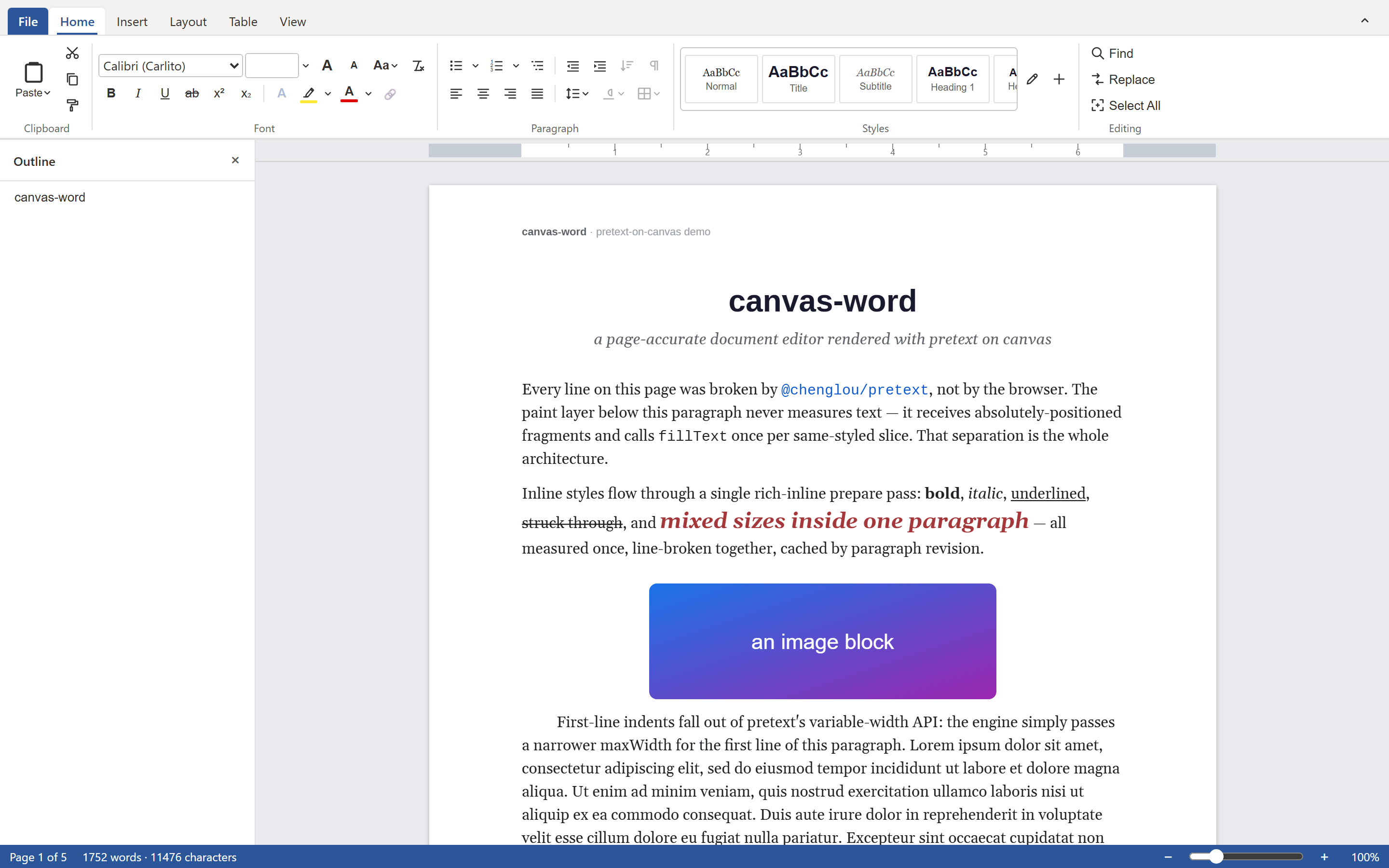Switch to the Home tab

77,21
